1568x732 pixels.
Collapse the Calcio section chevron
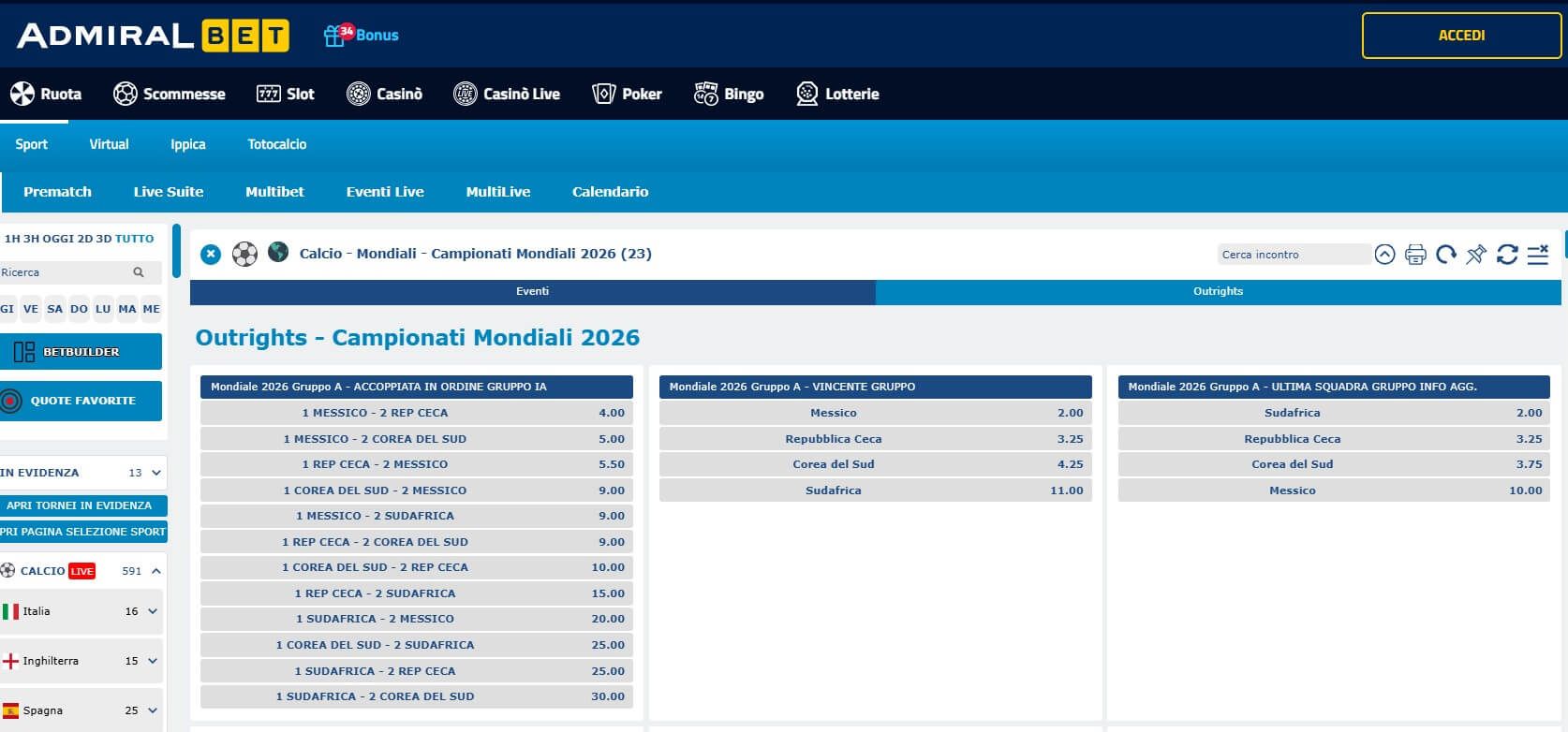(156, 571)
